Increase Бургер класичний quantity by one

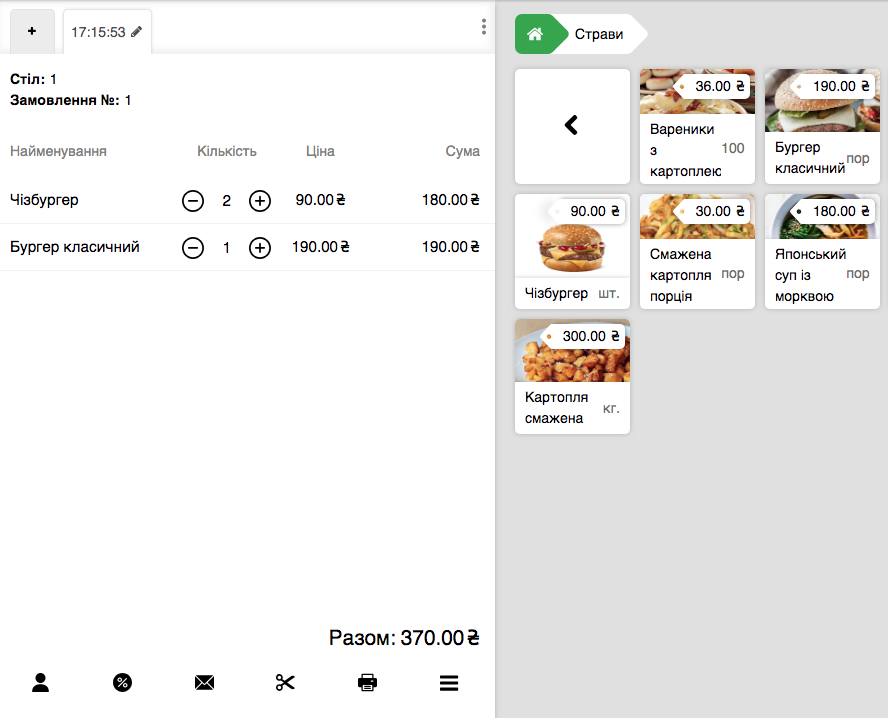point(260,248)
